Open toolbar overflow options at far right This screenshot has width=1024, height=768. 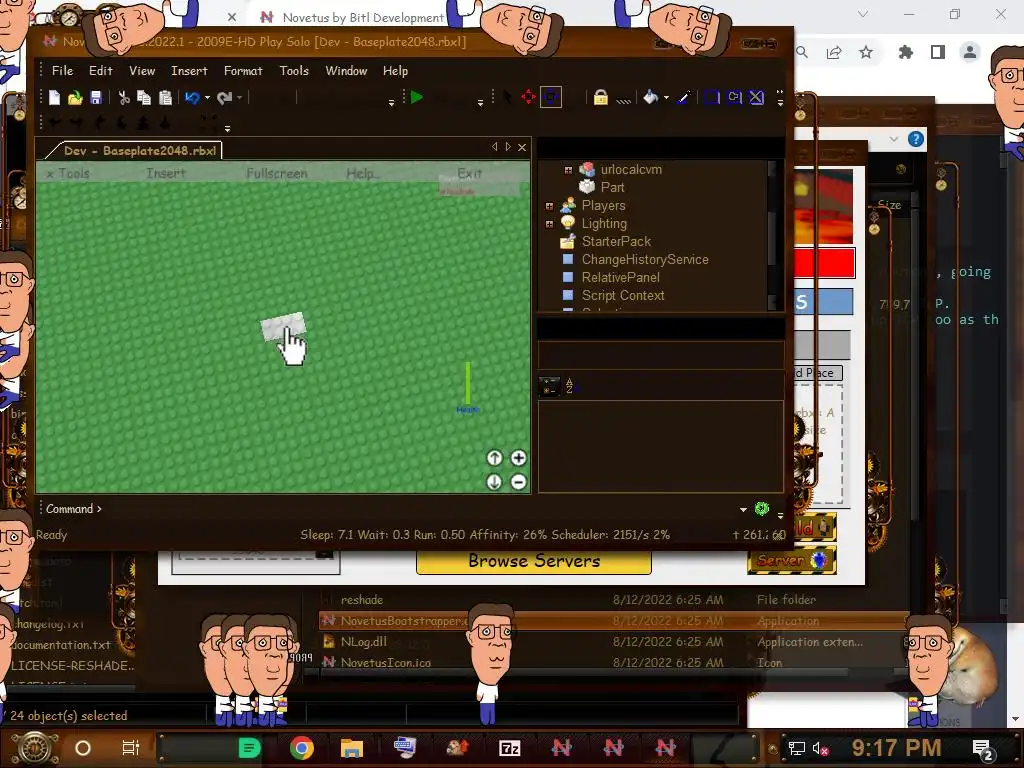click(780, 98)
